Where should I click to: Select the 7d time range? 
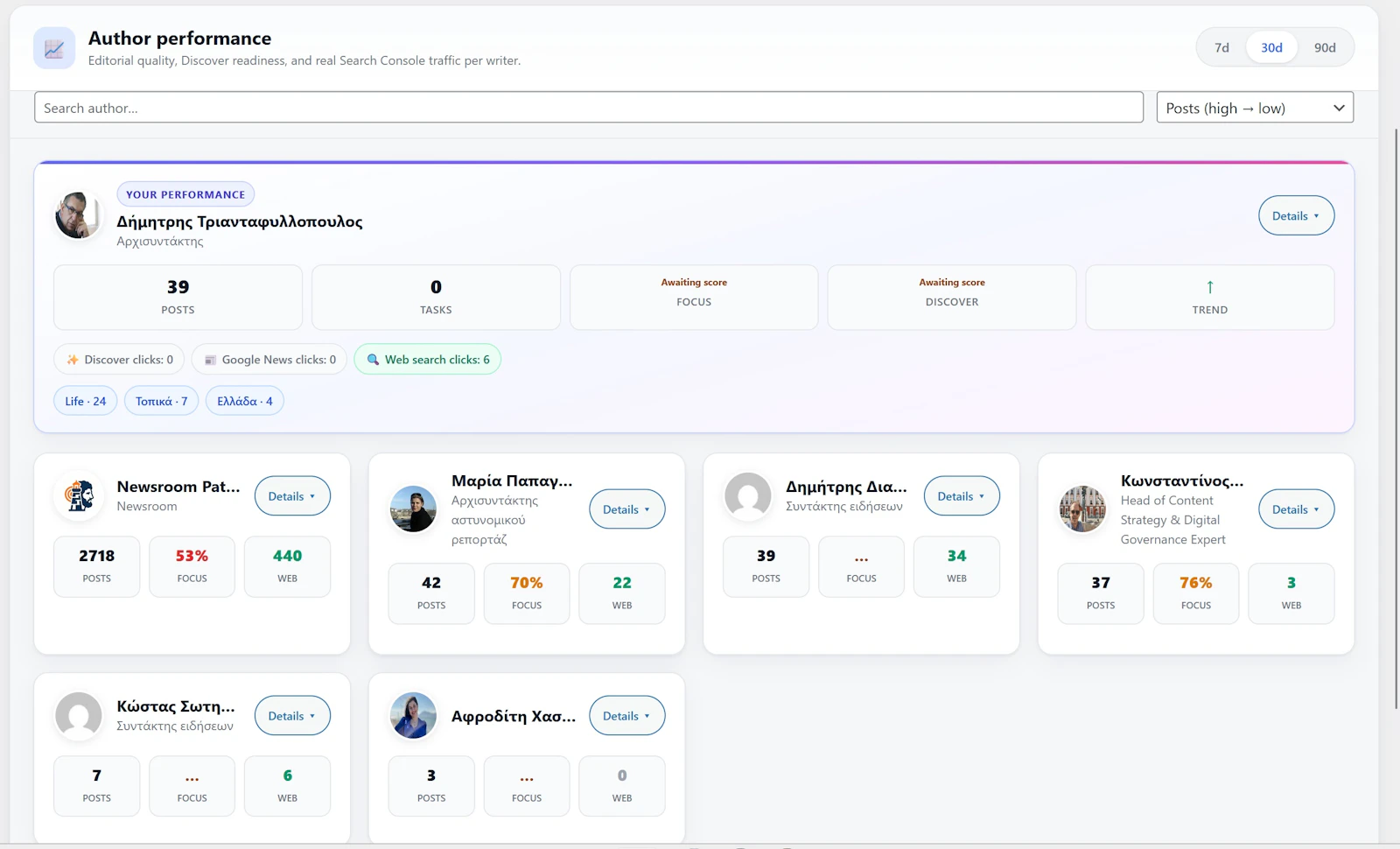(1221, 47)
